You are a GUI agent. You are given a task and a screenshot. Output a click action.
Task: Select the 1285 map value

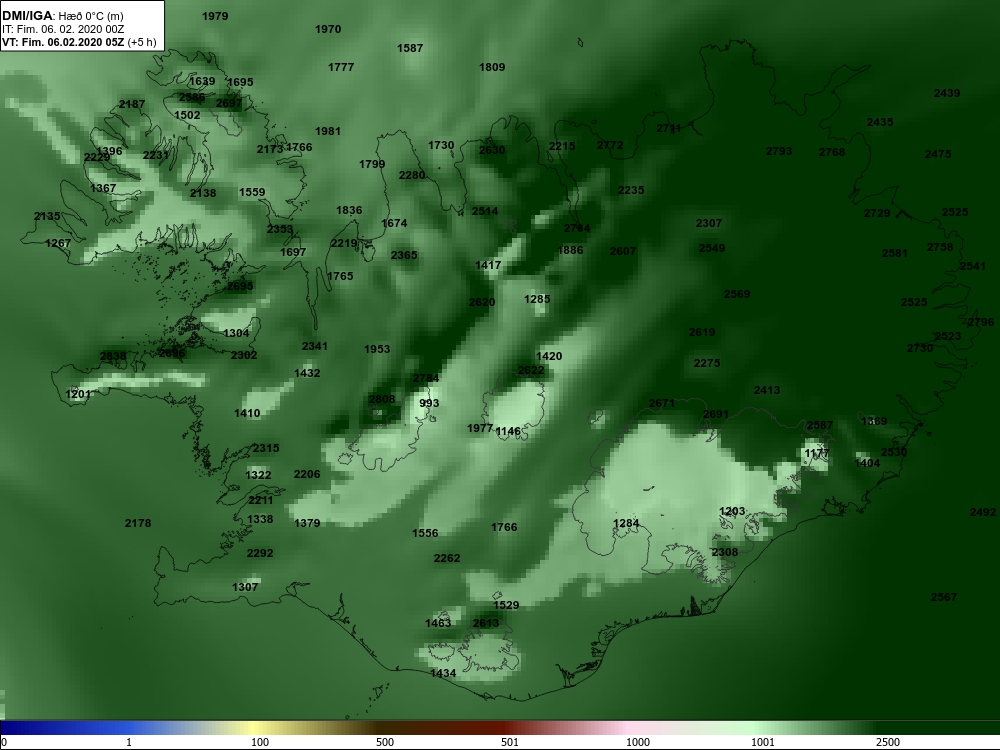[x=537, y=299]
